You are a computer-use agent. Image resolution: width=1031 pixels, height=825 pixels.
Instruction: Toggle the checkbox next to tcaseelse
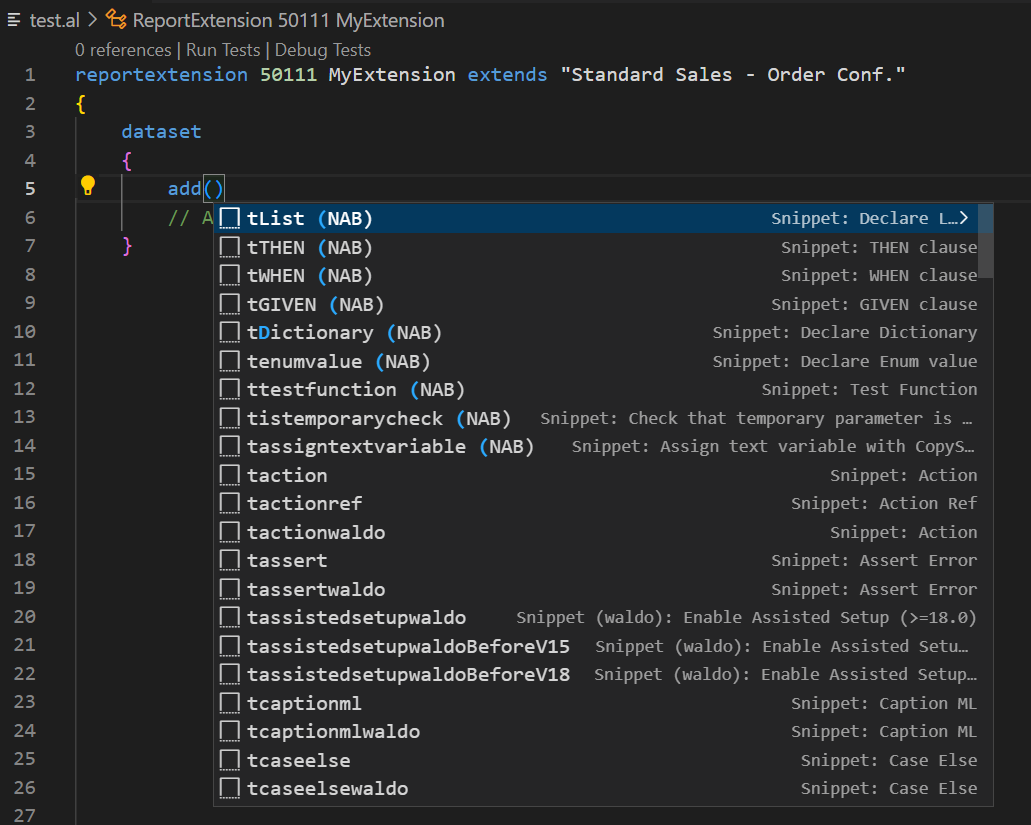[x=230, y=760]
